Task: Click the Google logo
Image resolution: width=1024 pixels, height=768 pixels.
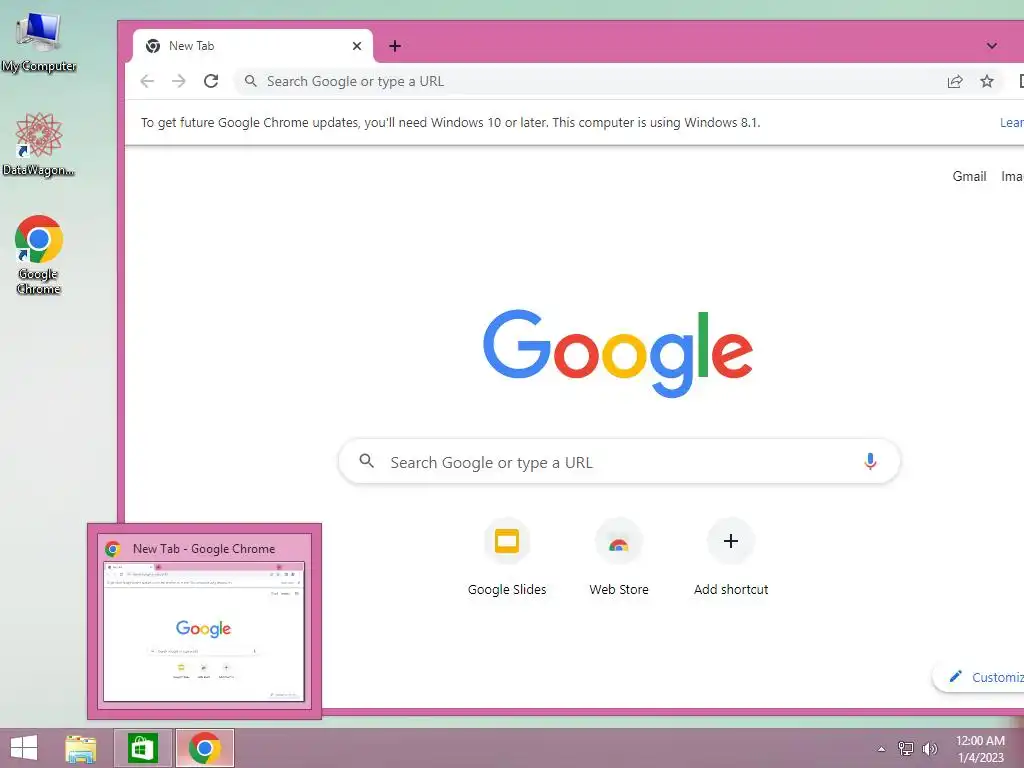Action: coord(618,353)
